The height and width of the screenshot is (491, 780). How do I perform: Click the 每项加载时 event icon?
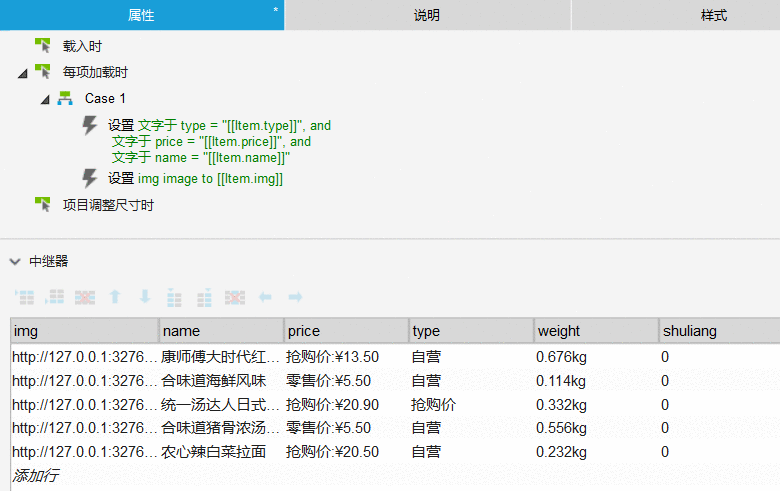pyautogui.click(x=43, y=72)
